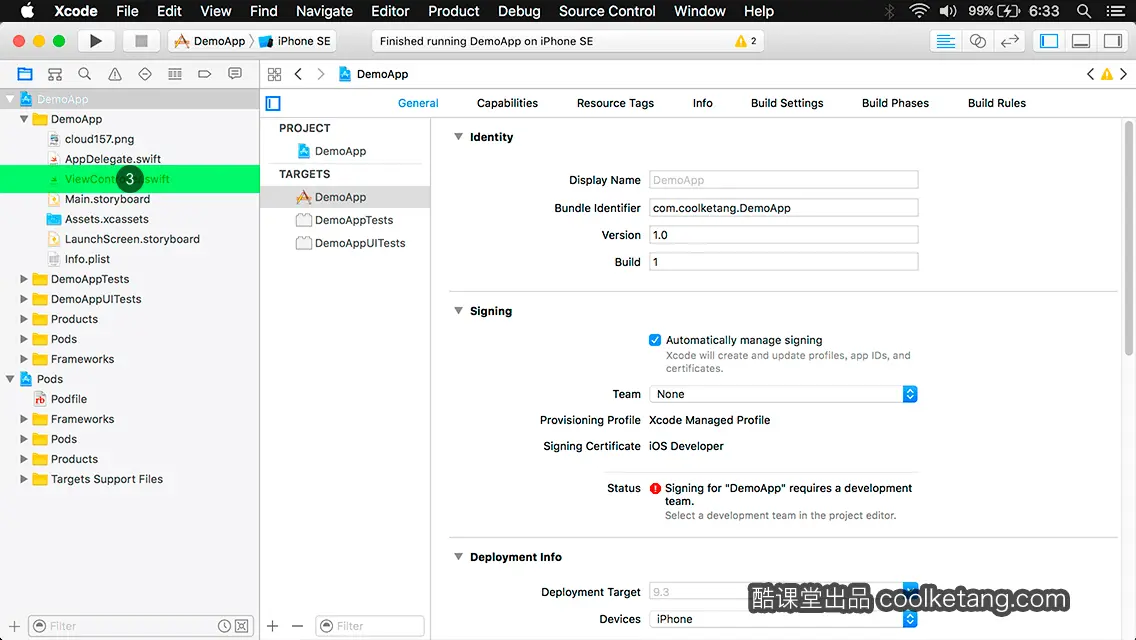
Task: Open the source control navigator
Action: (x=55, y=74)
